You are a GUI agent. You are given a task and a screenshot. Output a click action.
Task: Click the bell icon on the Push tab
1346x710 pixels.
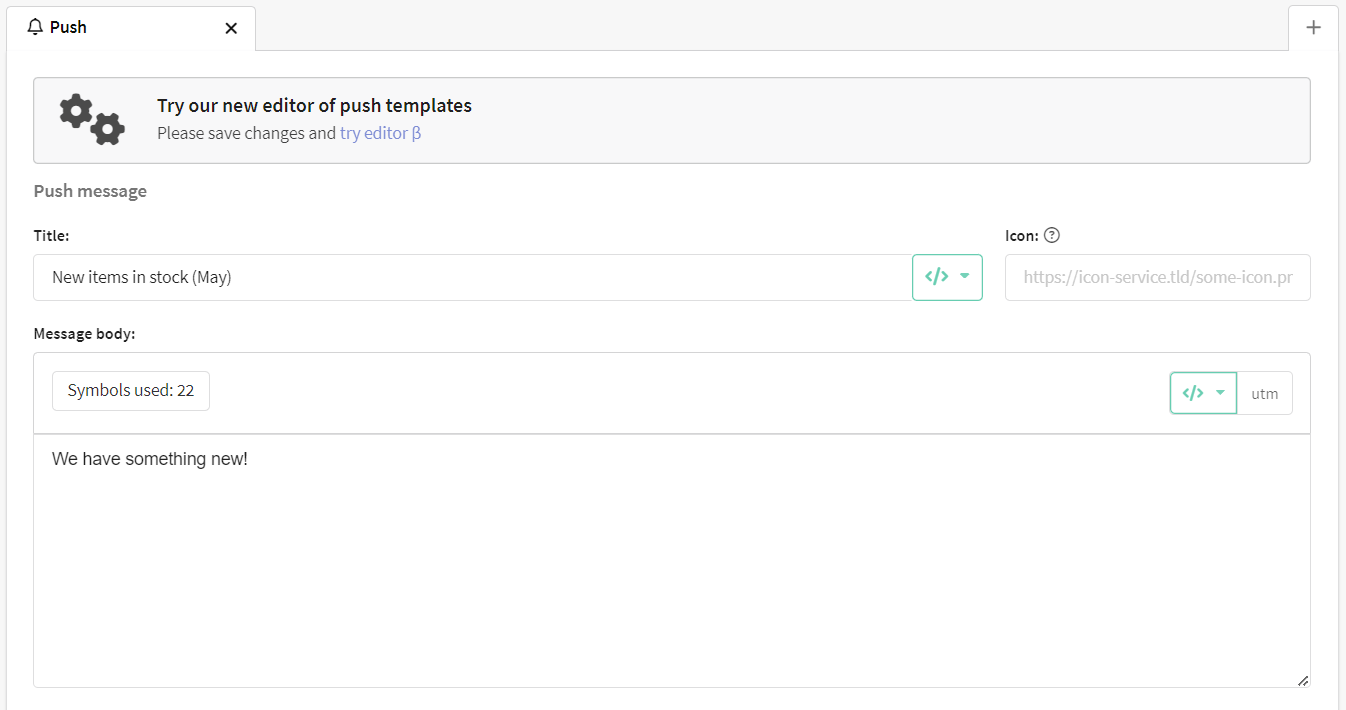pyautogui.click(x=35, y=27)
